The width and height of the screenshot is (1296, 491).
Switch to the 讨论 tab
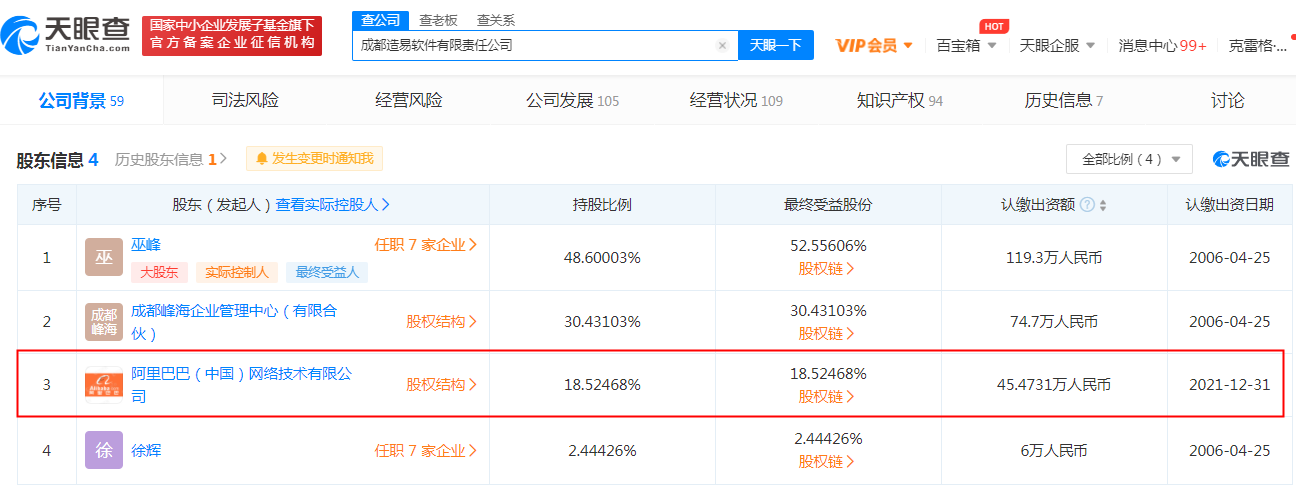click(1227, 100)
